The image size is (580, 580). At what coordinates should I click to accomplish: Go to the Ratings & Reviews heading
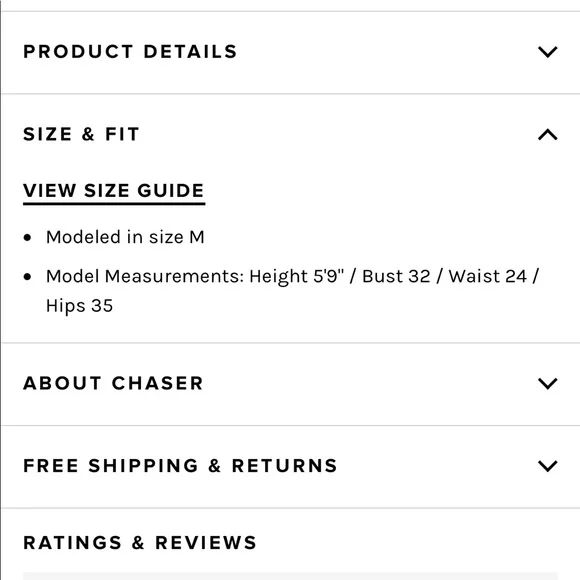140,543
